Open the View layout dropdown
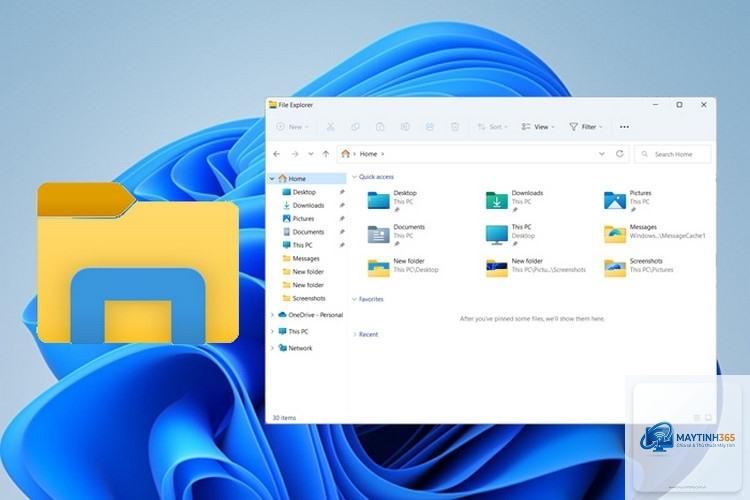The image size is (750, 500). pos(538,127)
